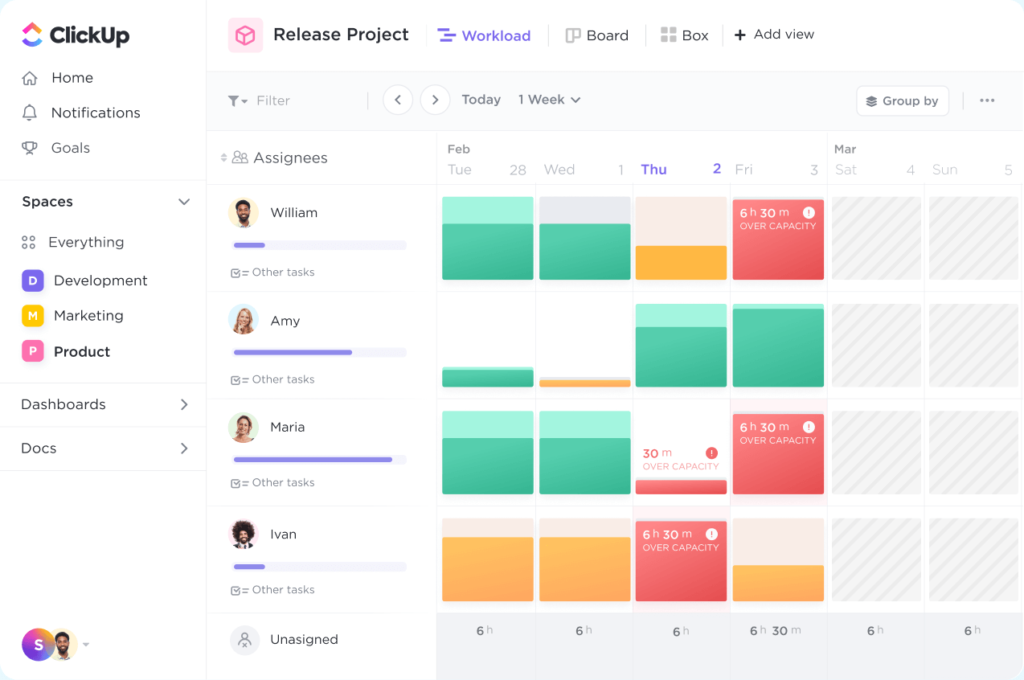1024x680 pixels.
Task: Click the Everything space icon
Action: [x=31, y=242]
